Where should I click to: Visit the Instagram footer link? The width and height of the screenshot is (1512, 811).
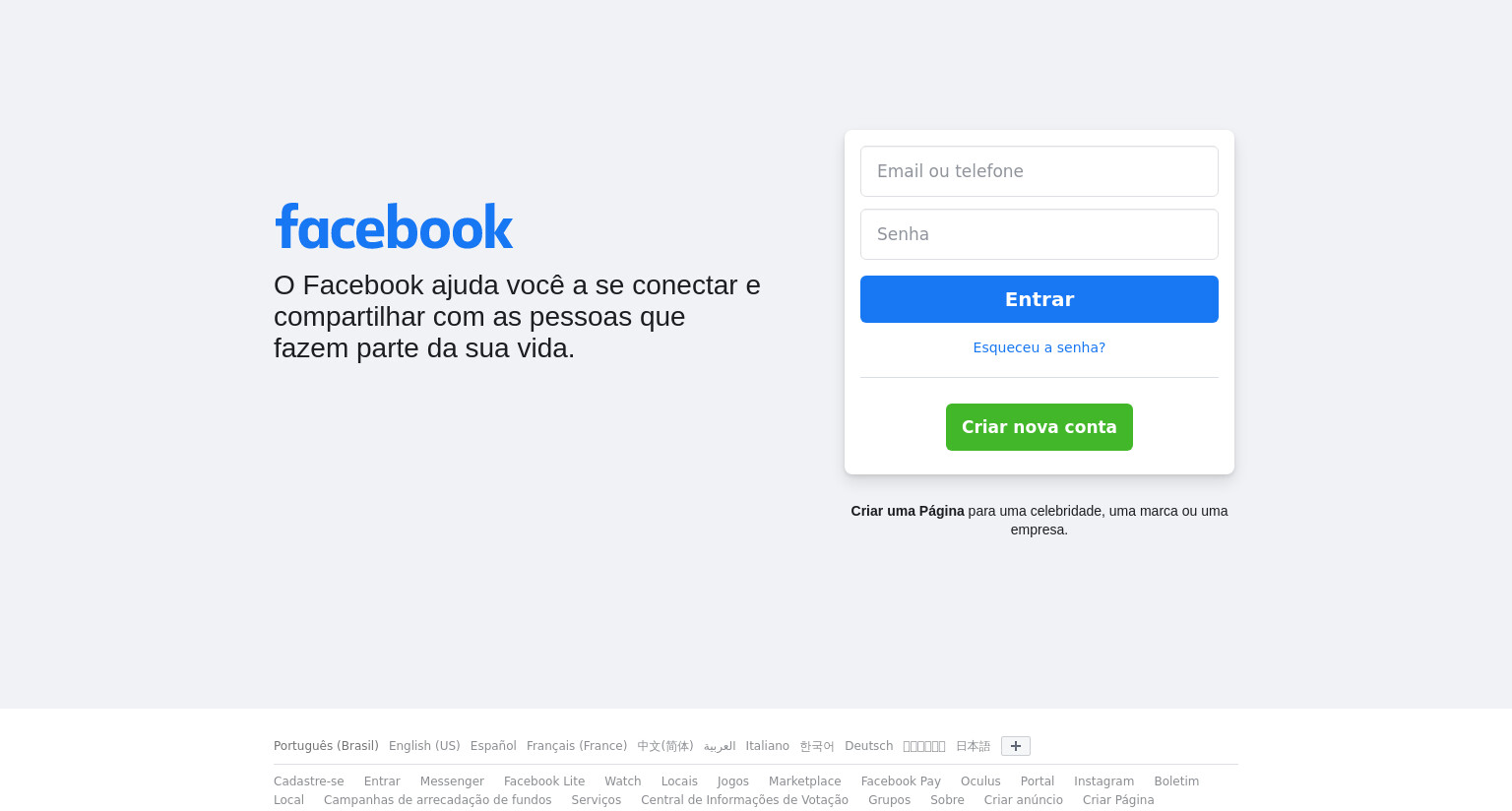(1104, 781)
